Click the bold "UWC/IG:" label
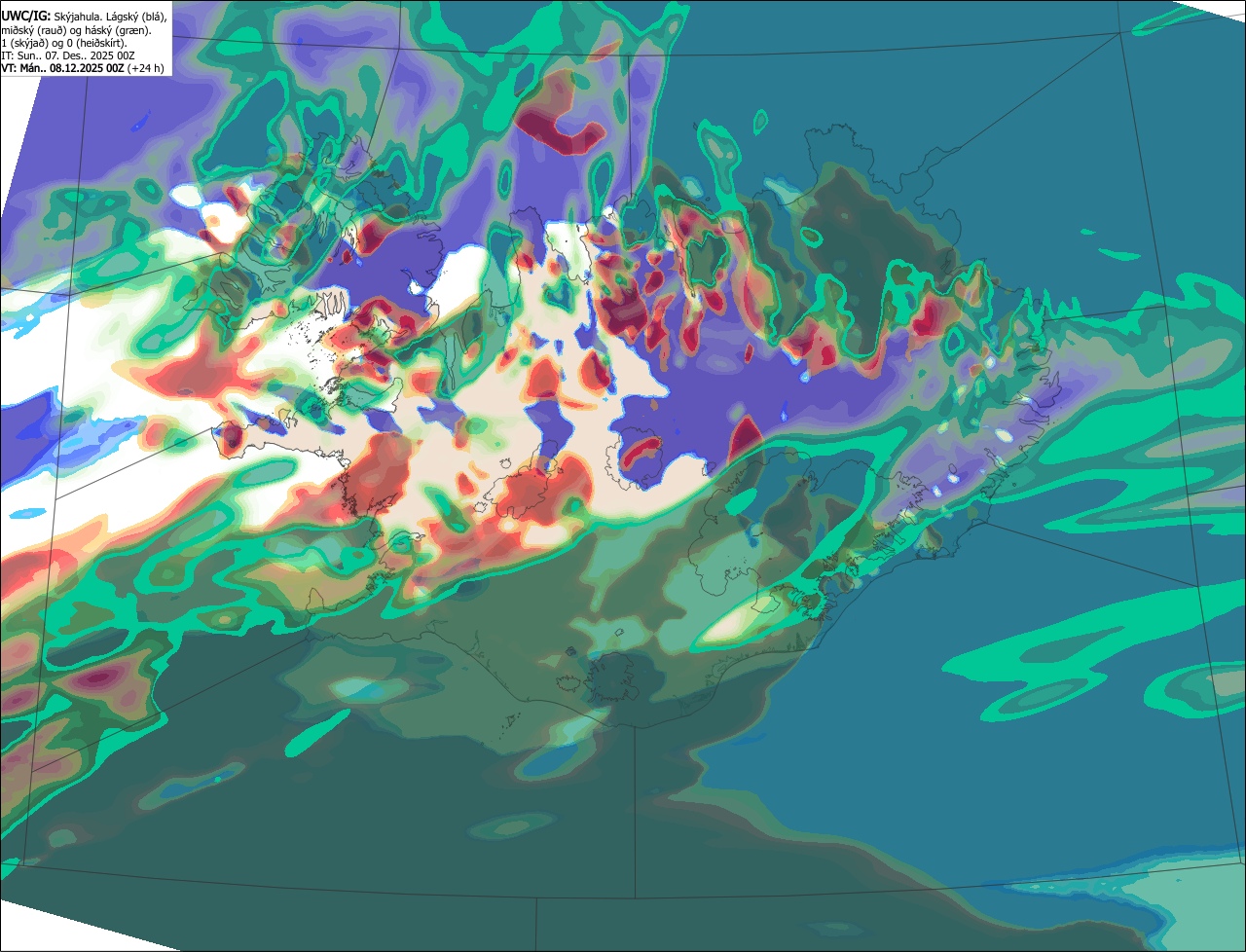This screenshot has height=952, width=1246. click(26, 16)
